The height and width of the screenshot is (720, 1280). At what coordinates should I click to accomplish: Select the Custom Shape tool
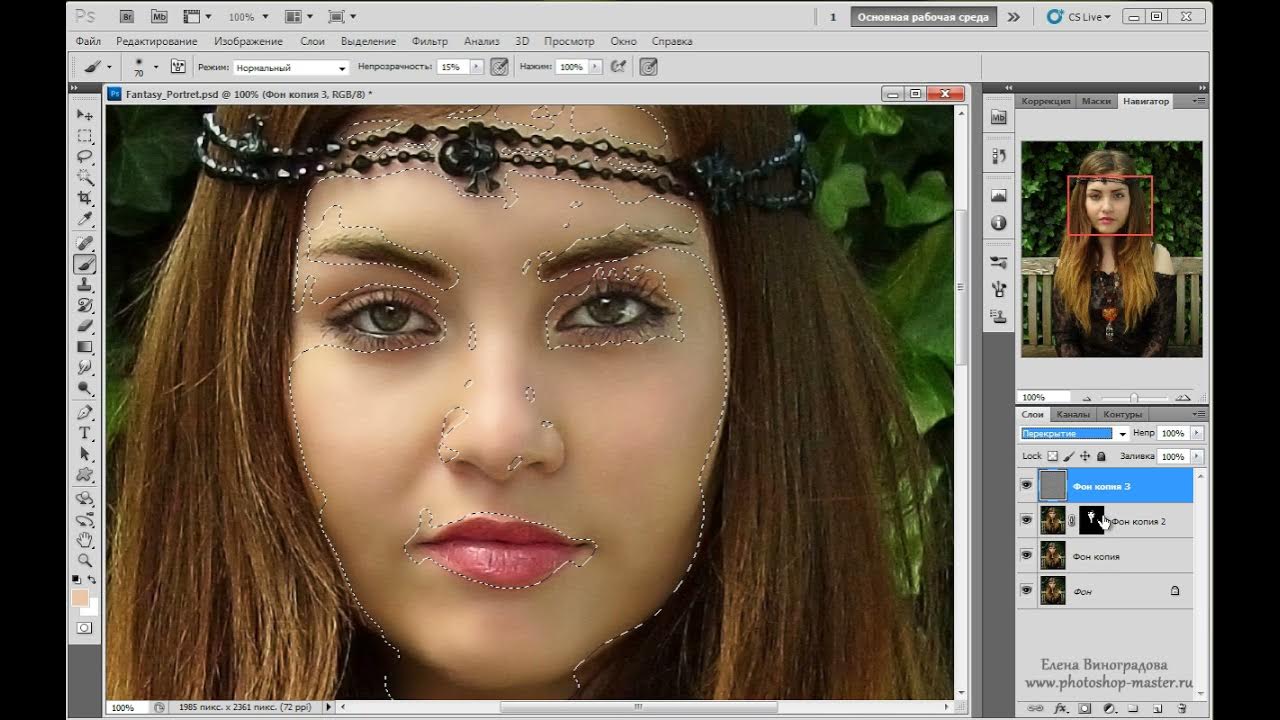[x=85, y=475]
